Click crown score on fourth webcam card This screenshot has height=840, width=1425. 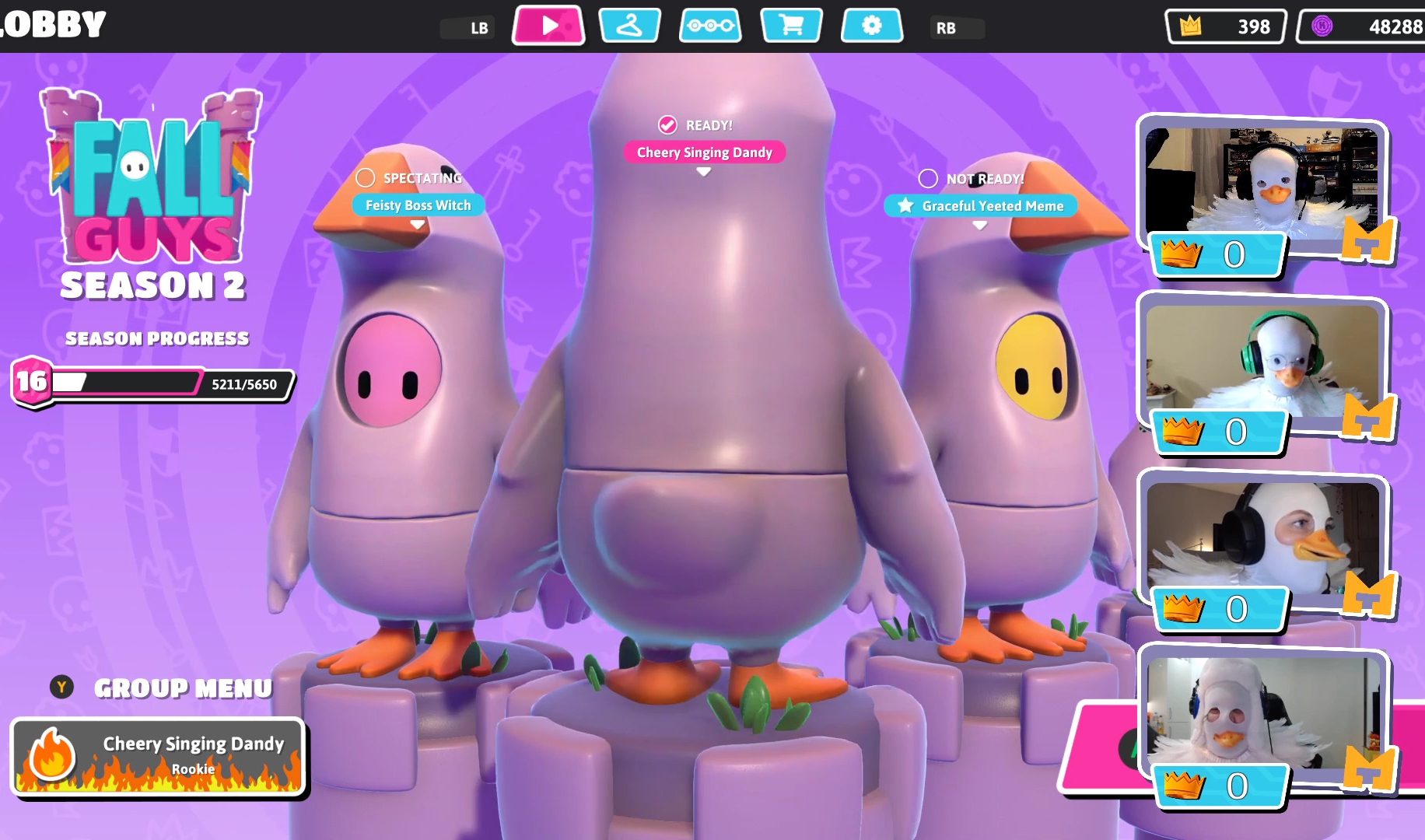1220,786
